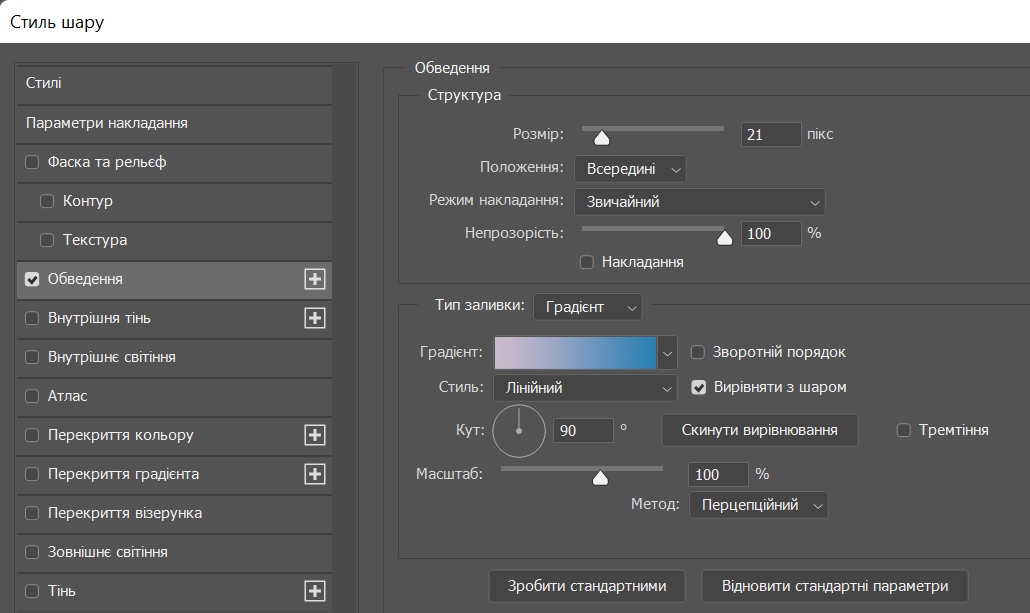The width and height of the screenshot is (1030, 613).
Task: Click plus icon next to Тінь
Action: (x=315, y=591)
